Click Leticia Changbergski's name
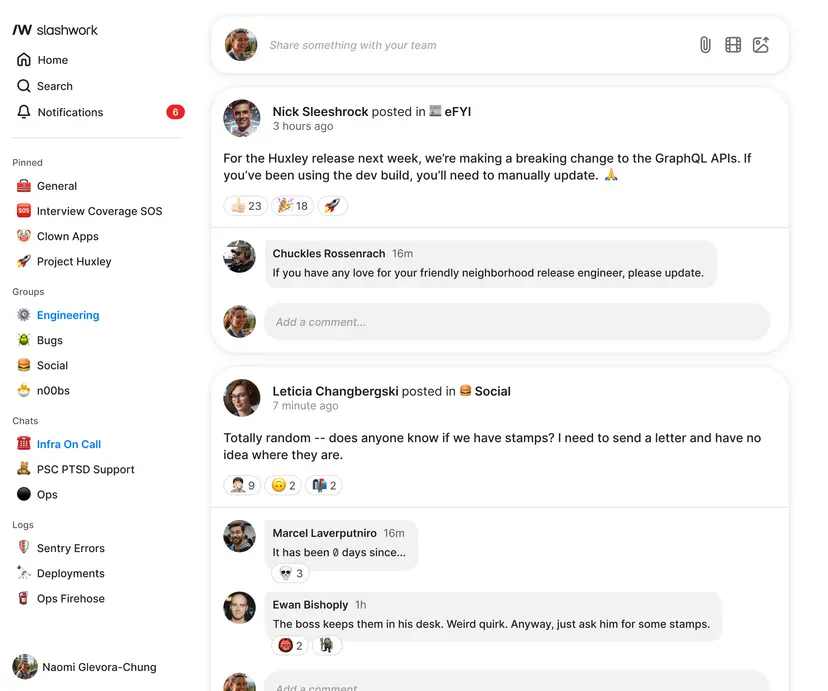The width and height of the screenshot is (828, 691). click(335, 391)
